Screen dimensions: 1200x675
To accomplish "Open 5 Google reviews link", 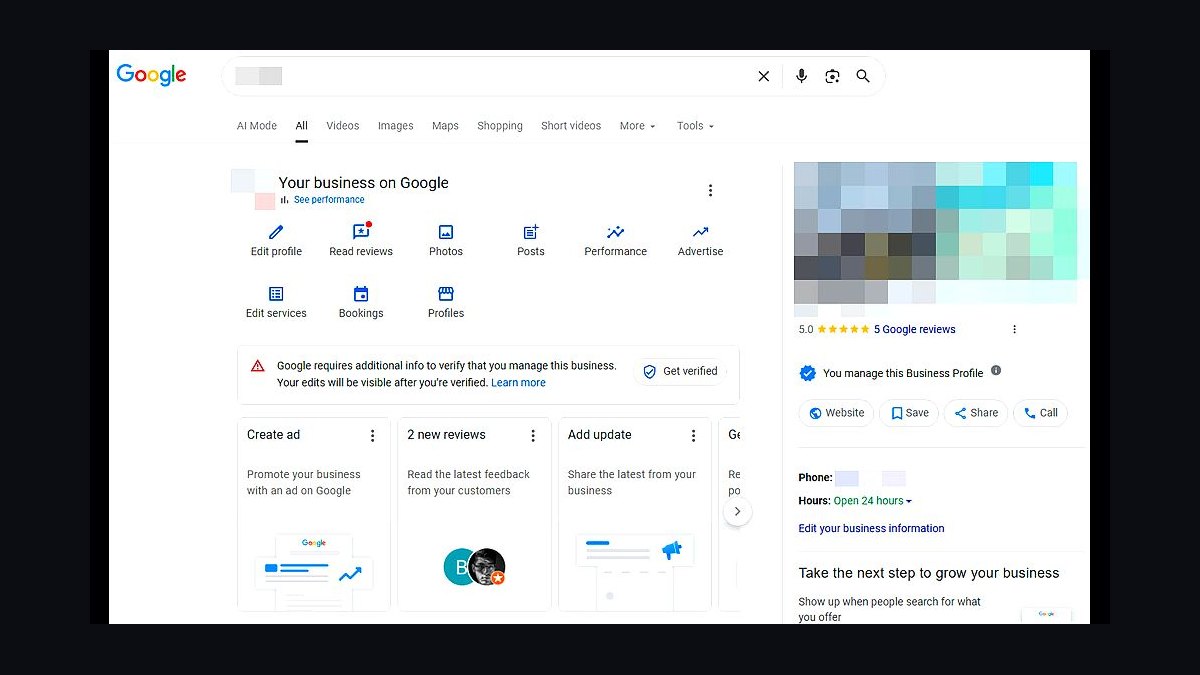I will click(915, 329).
